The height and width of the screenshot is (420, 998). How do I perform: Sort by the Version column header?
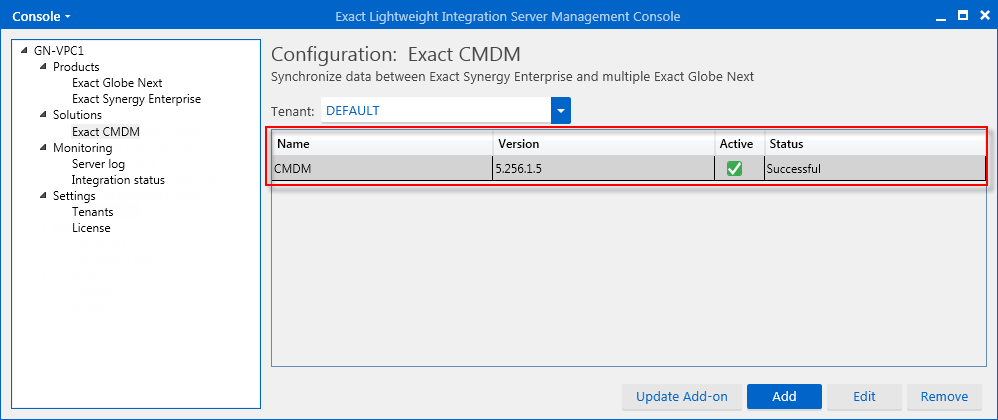[x=603, y=144]
